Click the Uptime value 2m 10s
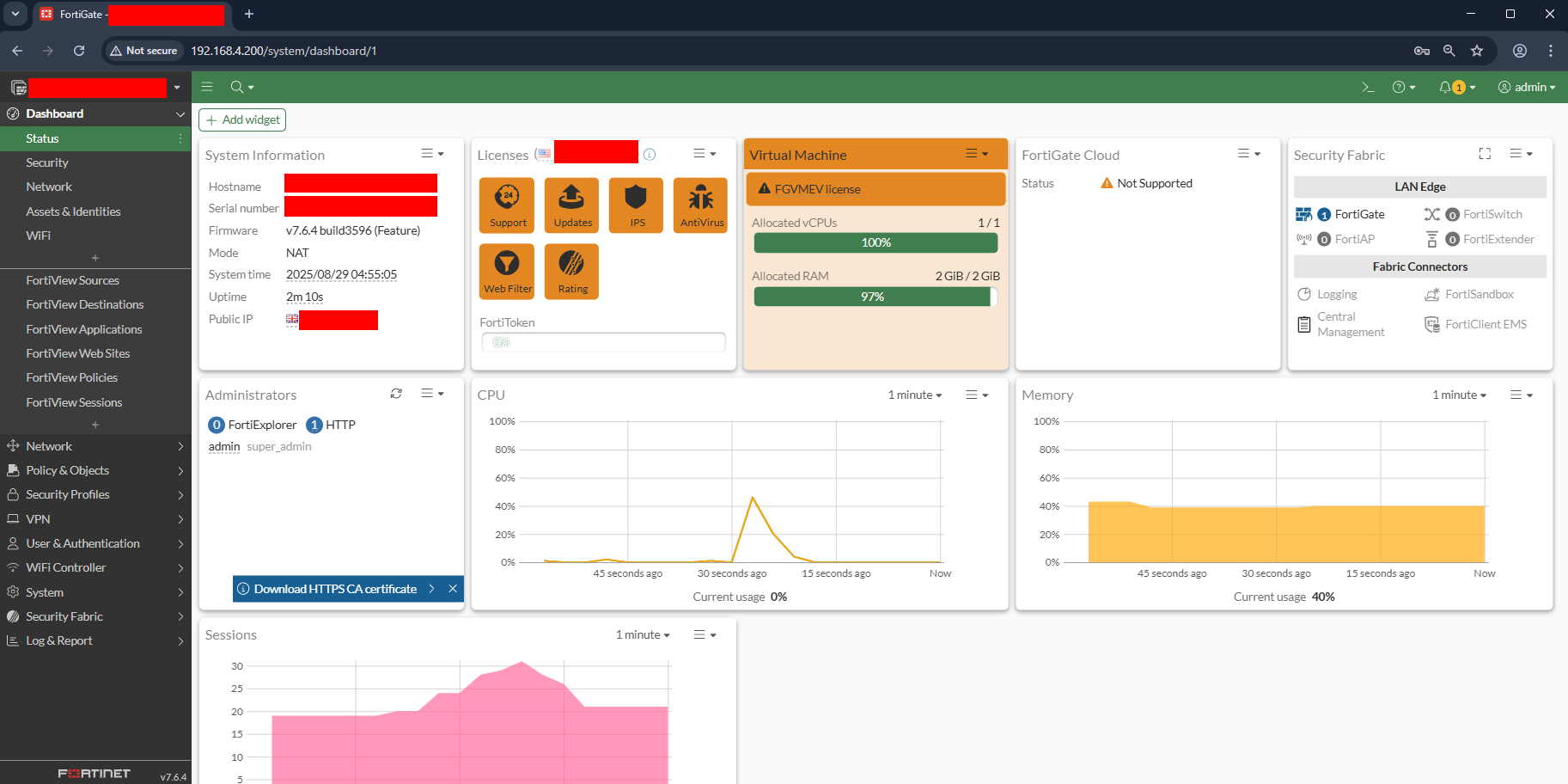This screenshot has width=1568, height=784. click(304, 297)
